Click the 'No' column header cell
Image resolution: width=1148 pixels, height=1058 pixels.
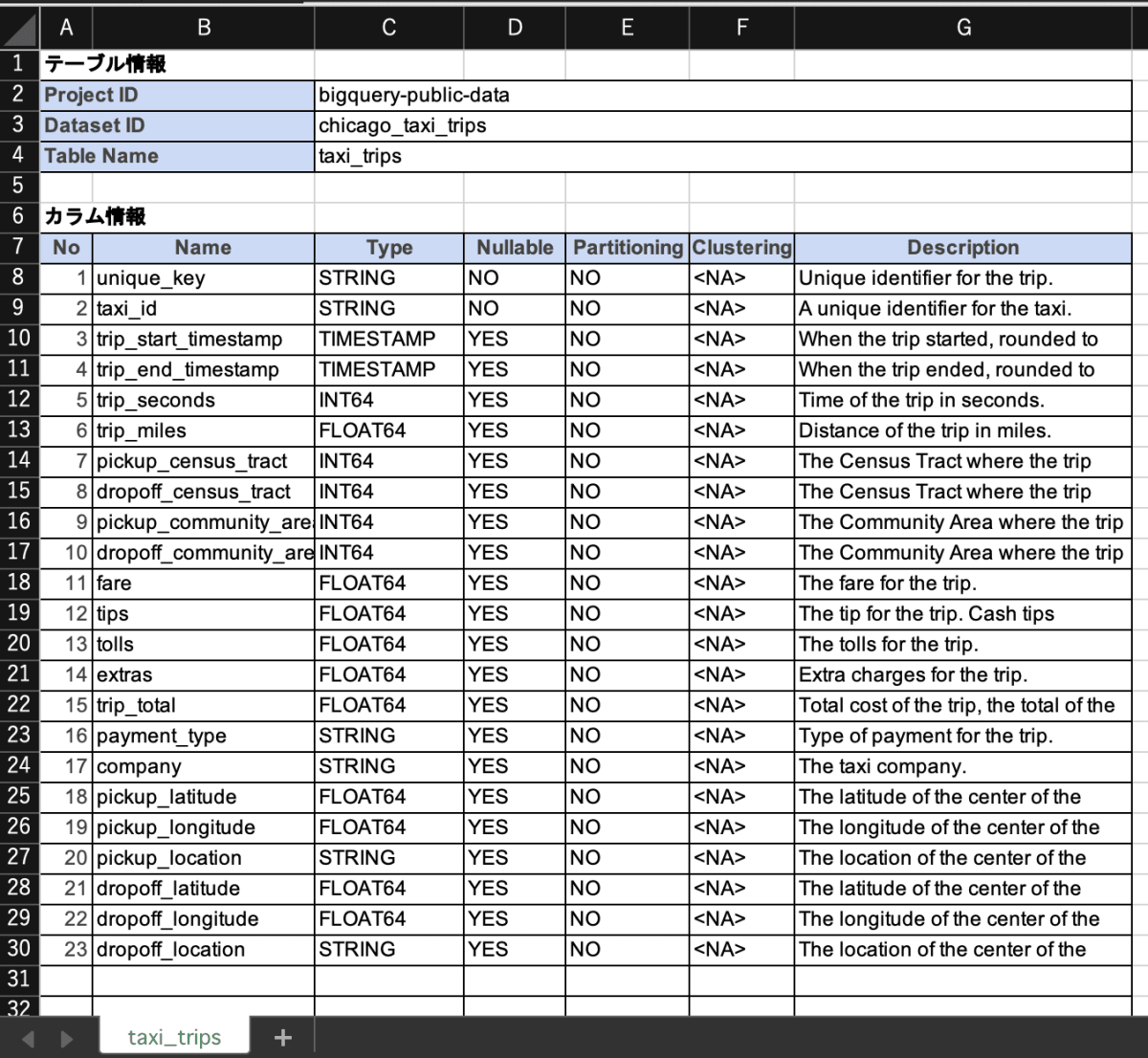tap(66, 248)
